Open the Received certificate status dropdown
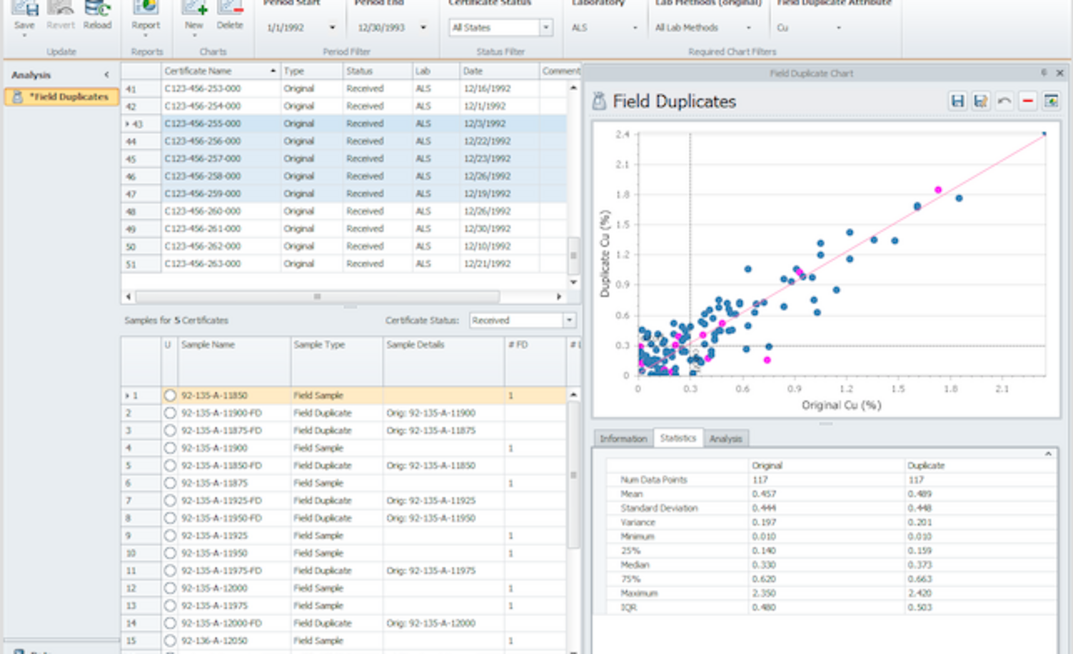1073x654 pixels. 569,321
